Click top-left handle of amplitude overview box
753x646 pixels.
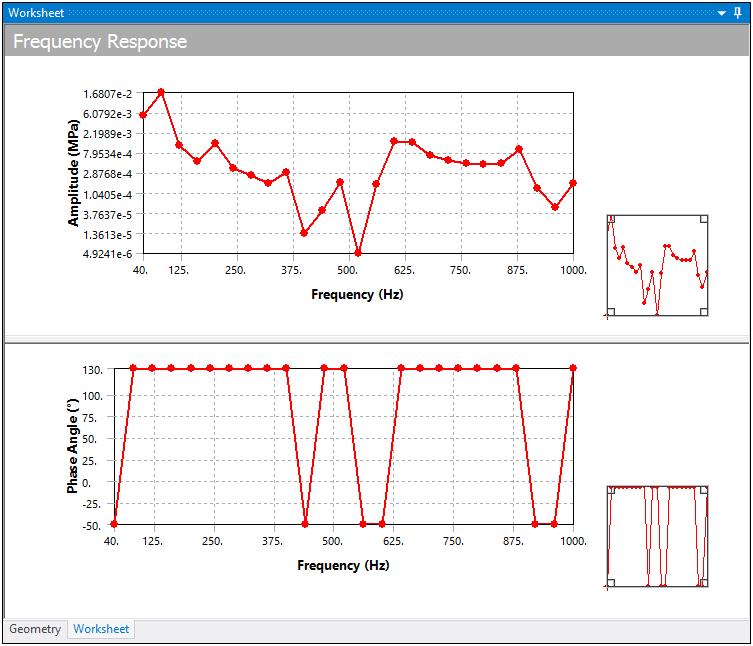[x=610, y=218]
